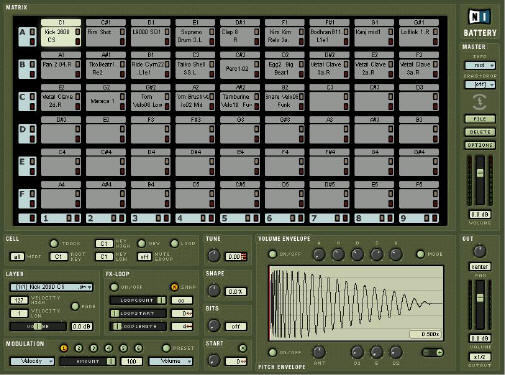Select modulation slot 1 (orange)
The height and width of the screenshot is (375, 505).
click(64, 348)
